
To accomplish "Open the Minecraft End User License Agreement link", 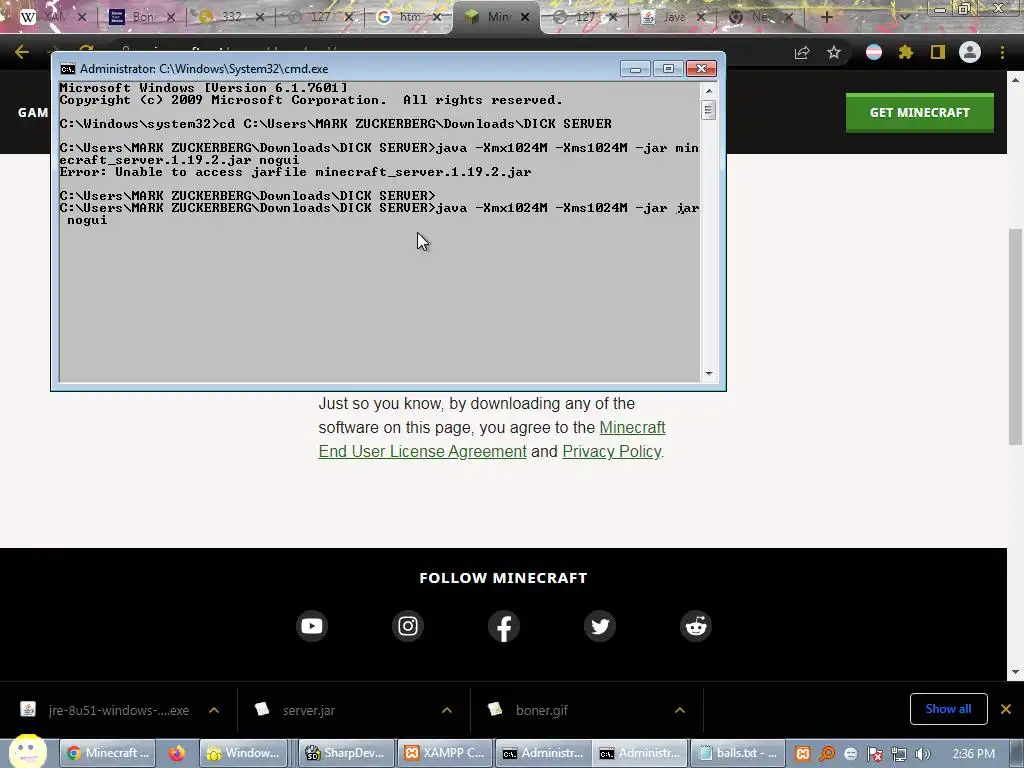I will click(492, 440).
